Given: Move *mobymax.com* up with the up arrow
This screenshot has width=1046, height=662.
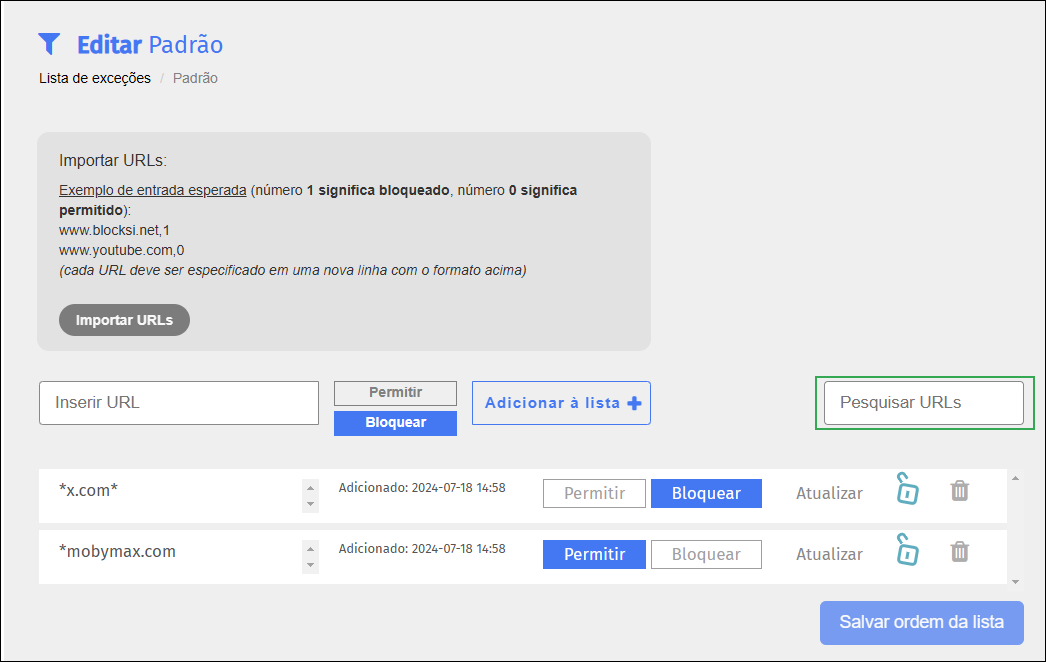Looking at the screenshot, I should click(x=310, y=549).
